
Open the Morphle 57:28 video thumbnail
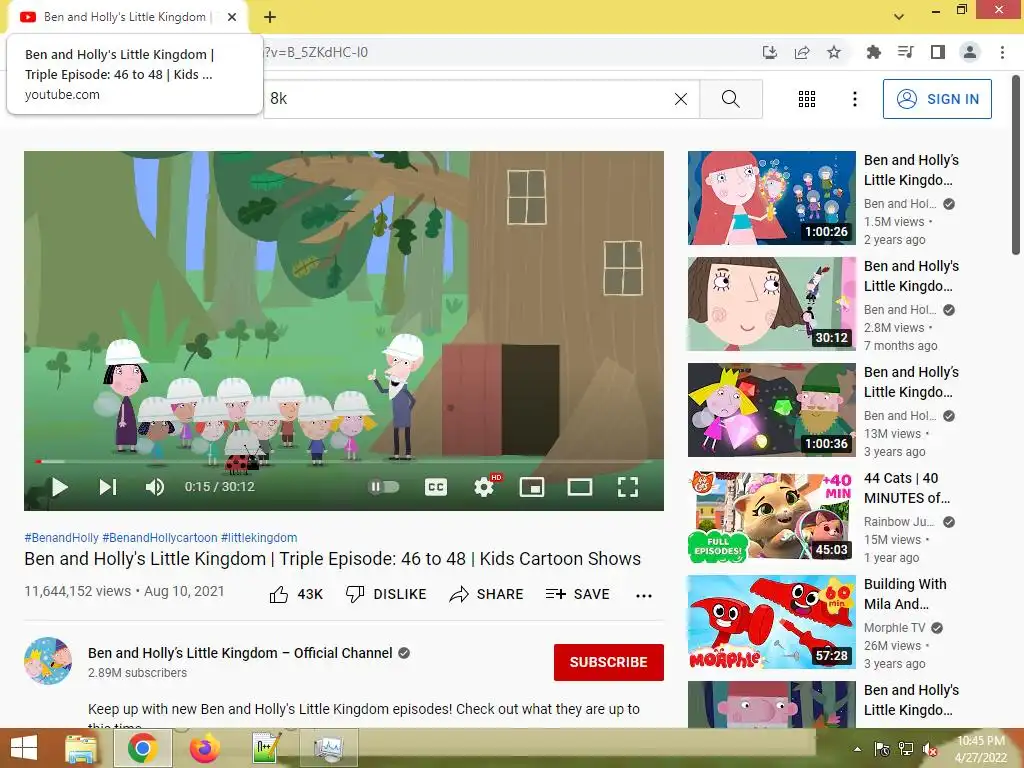[x=772, y=622]
